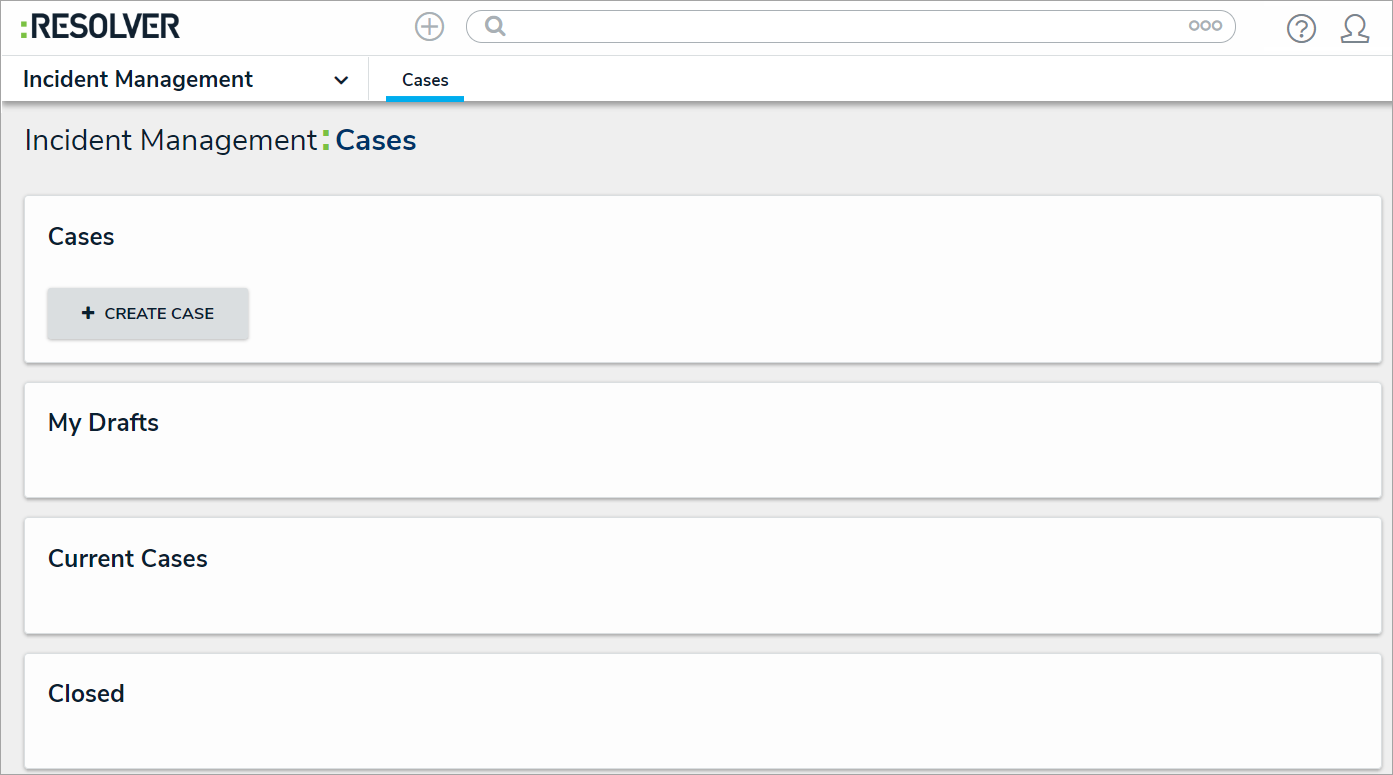Open the Help question mark icon
1393x775 pixels.
[1301, 29]
